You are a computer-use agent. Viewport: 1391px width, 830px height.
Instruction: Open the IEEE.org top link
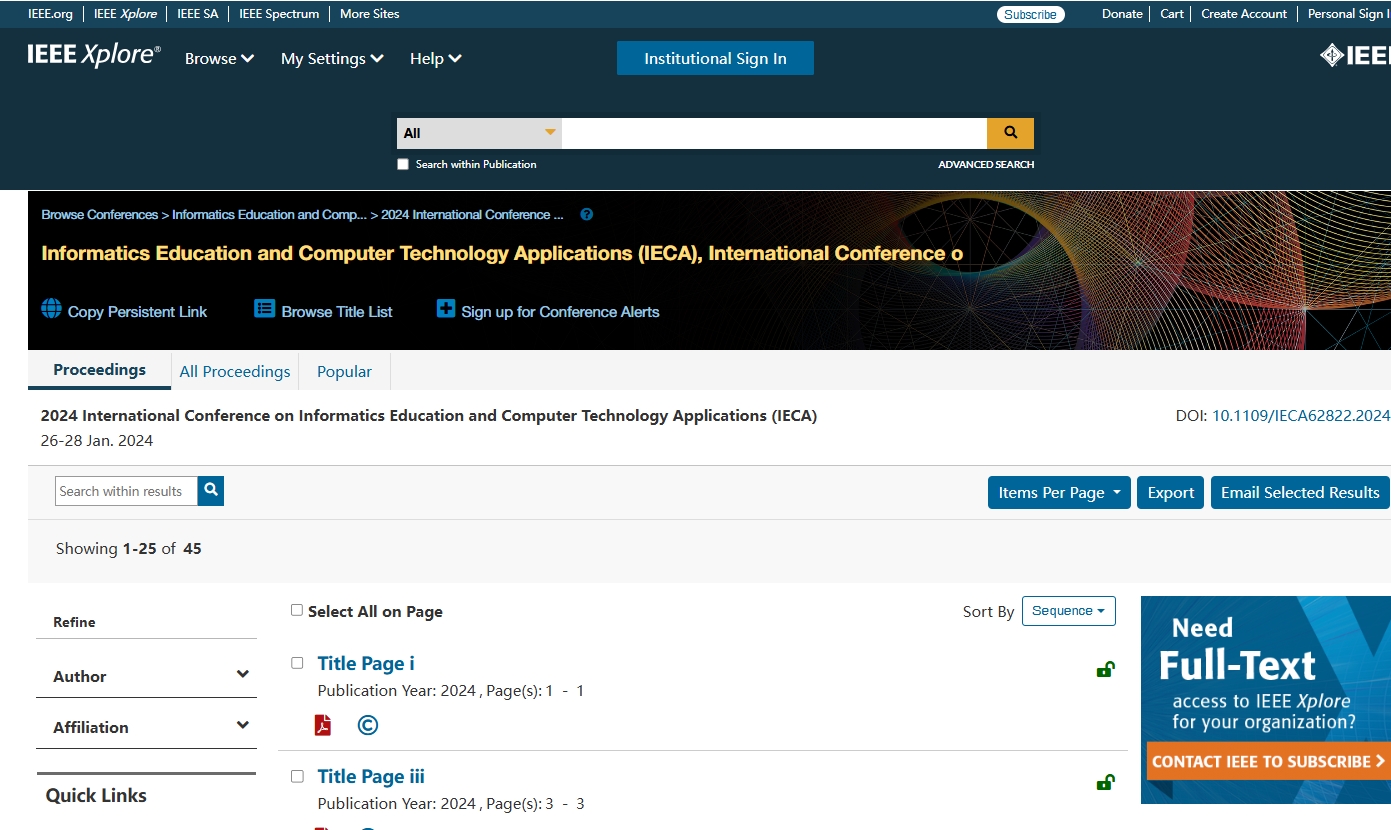point(50,14)
